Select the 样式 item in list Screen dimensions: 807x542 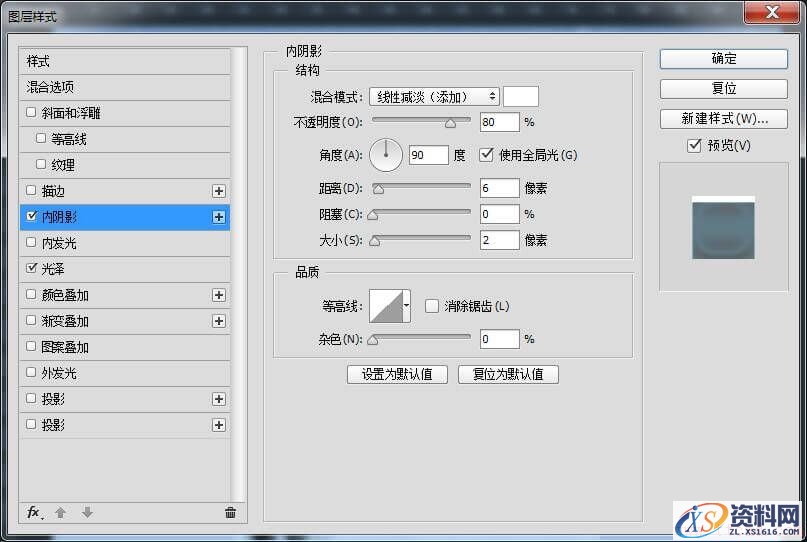pos(125,61)
